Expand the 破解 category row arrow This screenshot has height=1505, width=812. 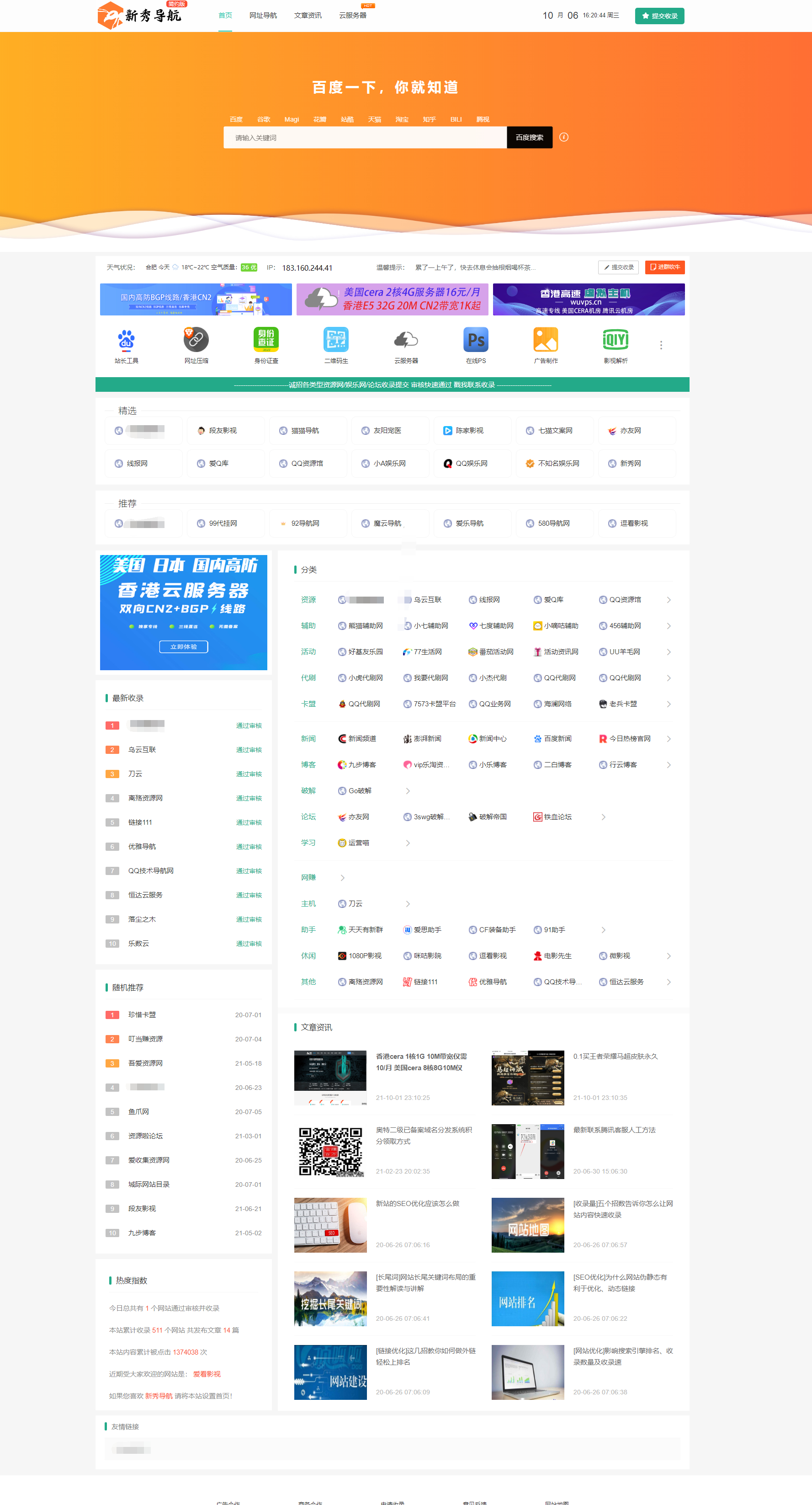408,791
